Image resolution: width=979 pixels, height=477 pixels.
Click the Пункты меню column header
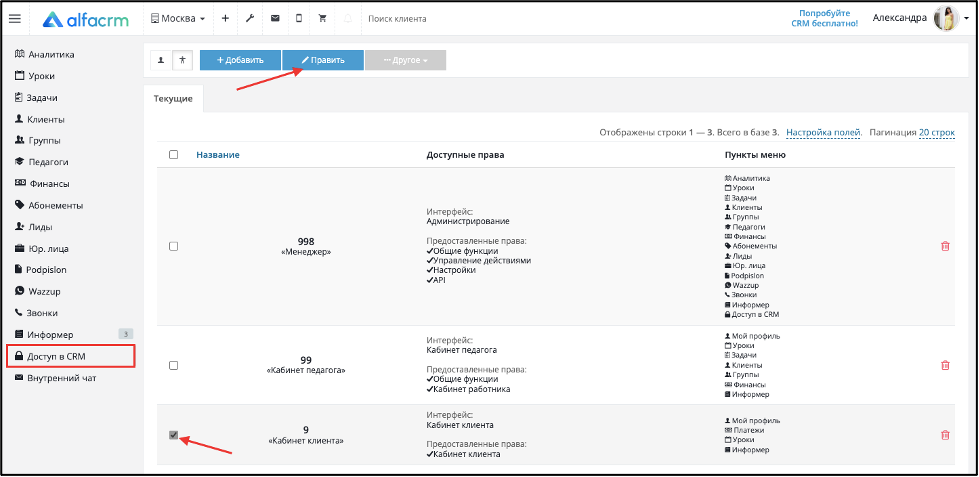tap(755, 155)
